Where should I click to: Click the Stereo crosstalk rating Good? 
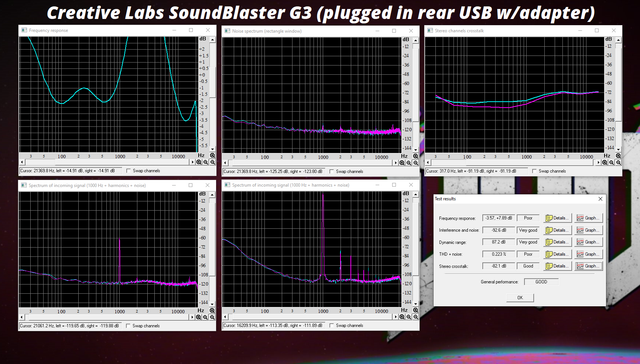coord(528,266)
